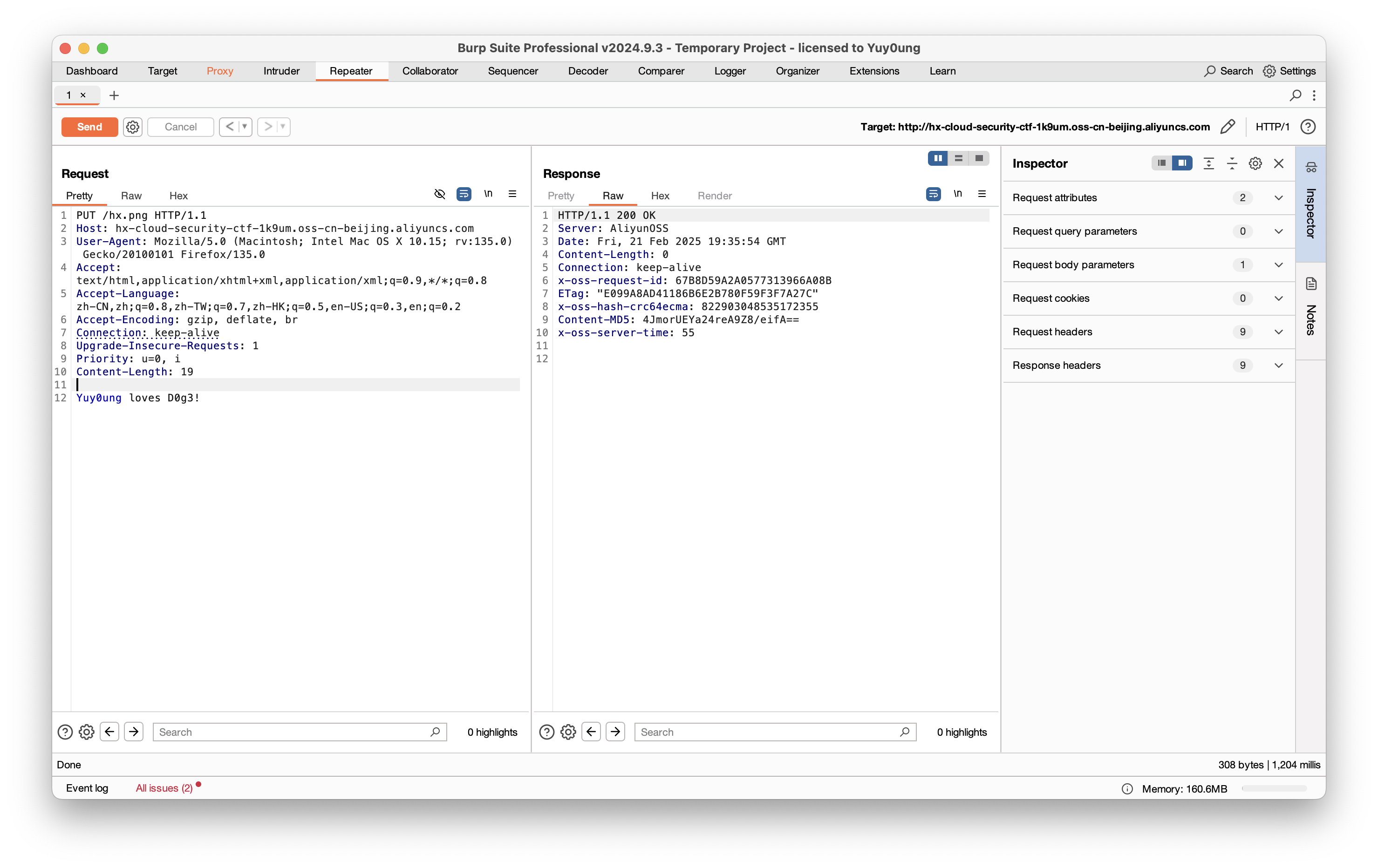Open the history back dropdown arrow

pos(245,127)
